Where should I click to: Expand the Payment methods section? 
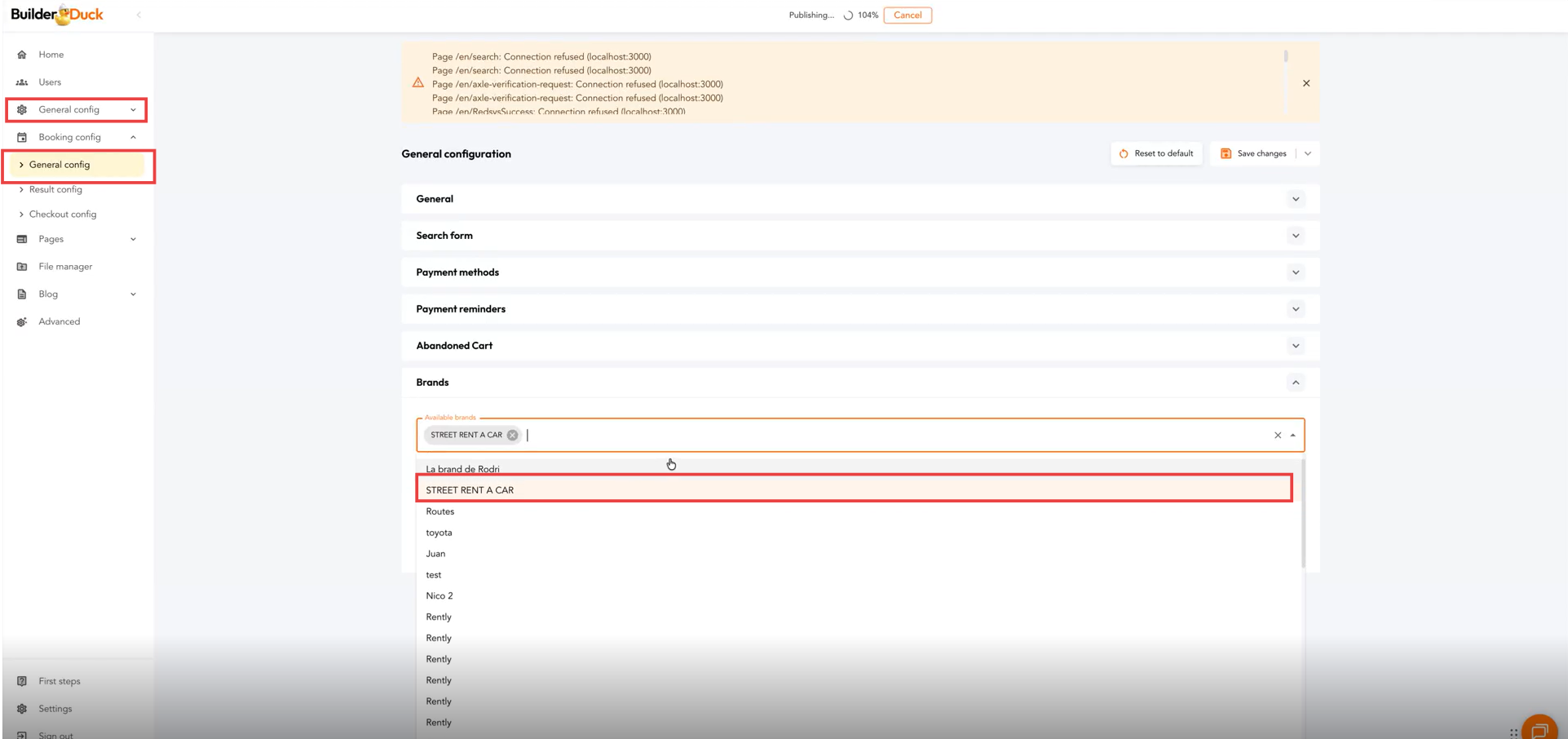(1295, 272)
